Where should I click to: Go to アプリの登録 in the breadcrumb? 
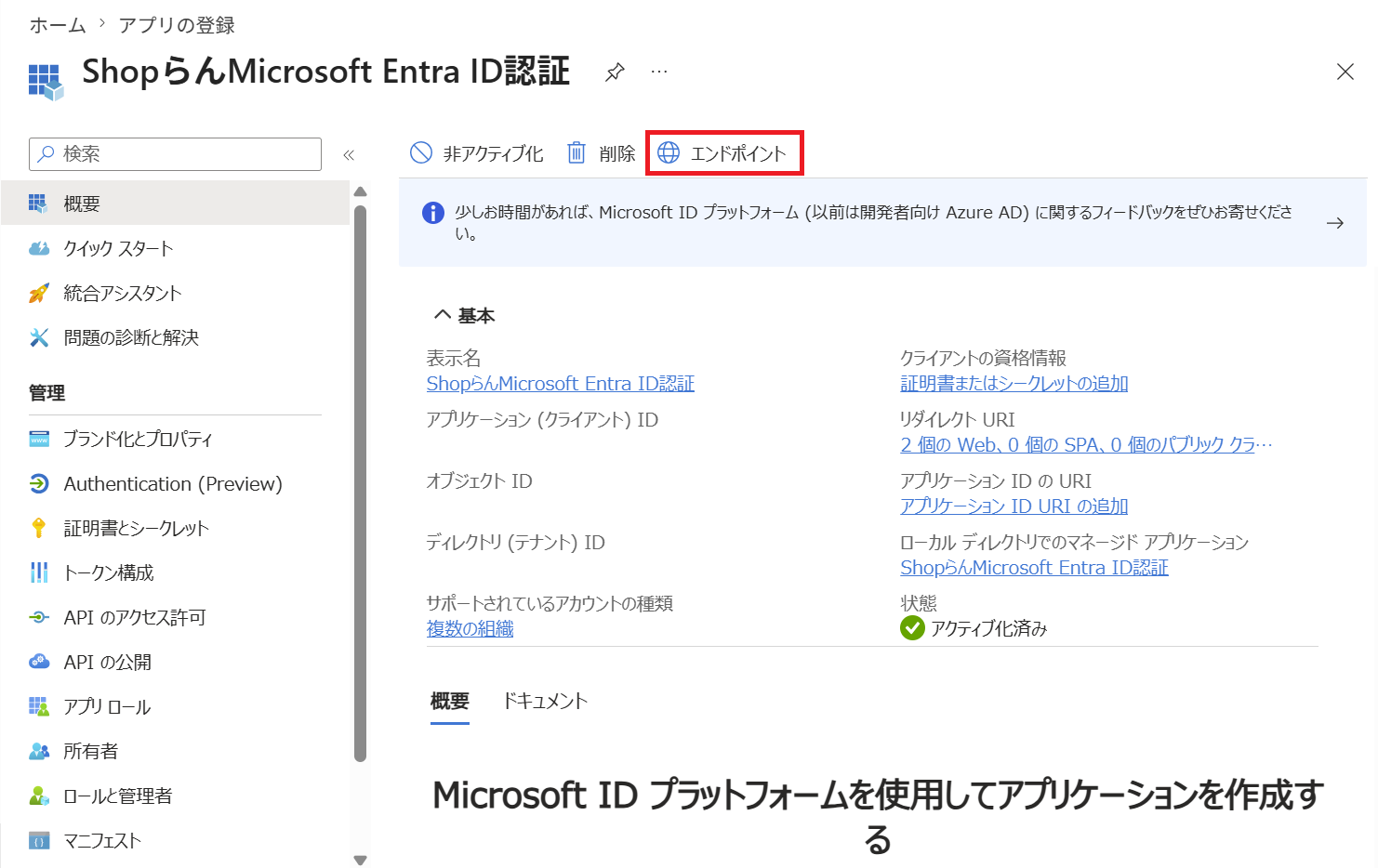[x=177, y=25]
